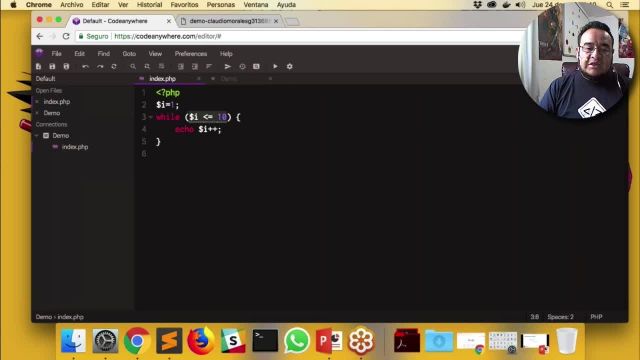The width and height of the screenshot is (640, 360).
Task: Close the Demo editor tab
Action: pyautogui.click(x=270, y=79)
